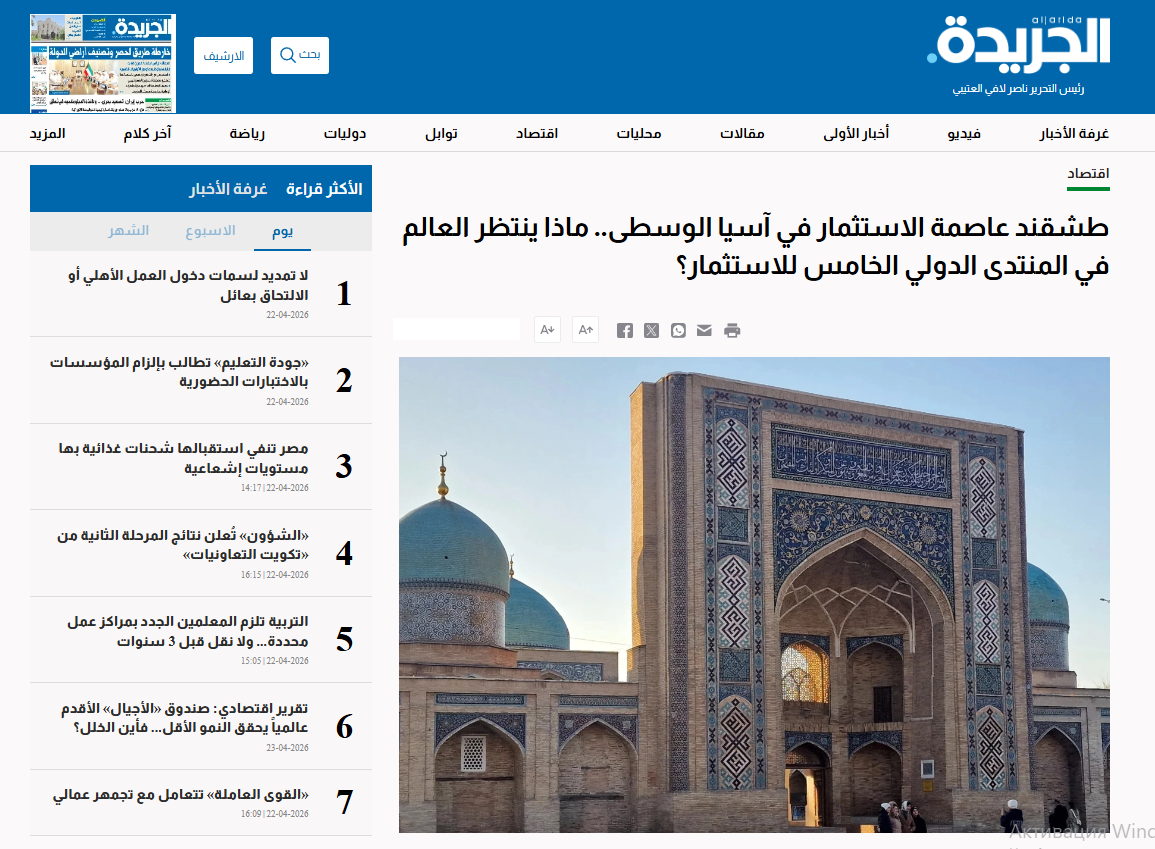Decrease the article font size
The image size is (1155, 849).
(547, 329)
